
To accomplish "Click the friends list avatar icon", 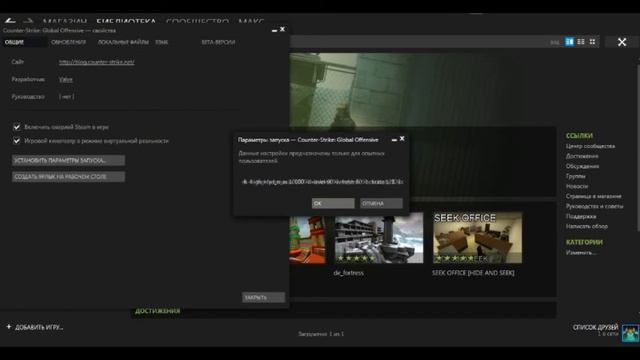I will 630,333.
